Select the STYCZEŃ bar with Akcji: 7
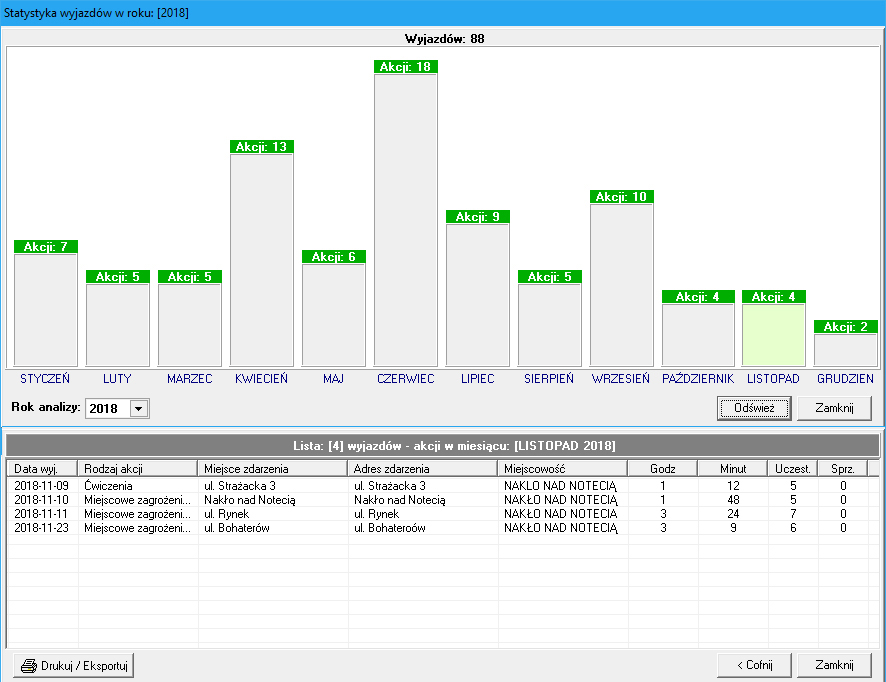Viewport: 886px width, 682px height. point(46,310)
